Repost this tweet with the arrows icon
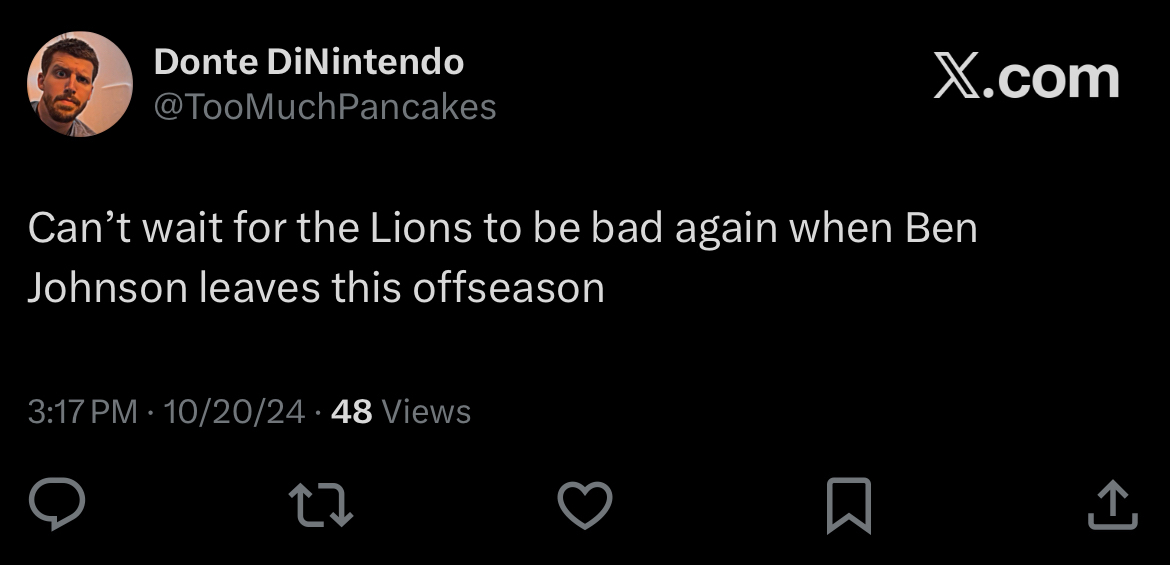Screen dimensions: 1170x565 coord(321,504)
